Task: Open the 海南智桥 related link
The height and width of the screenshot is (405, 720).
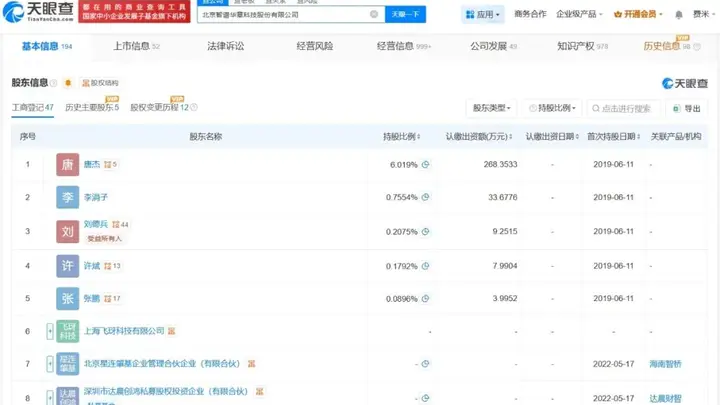Action: [x=665, y=364]
